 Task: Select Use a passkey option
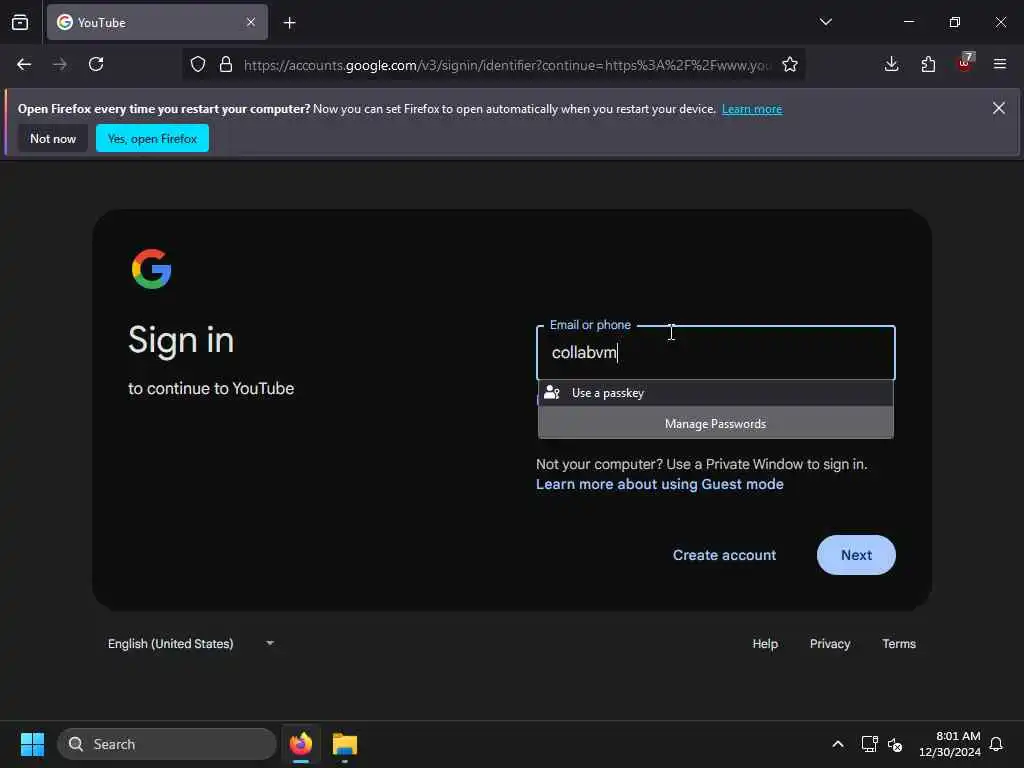coord(715,393)
